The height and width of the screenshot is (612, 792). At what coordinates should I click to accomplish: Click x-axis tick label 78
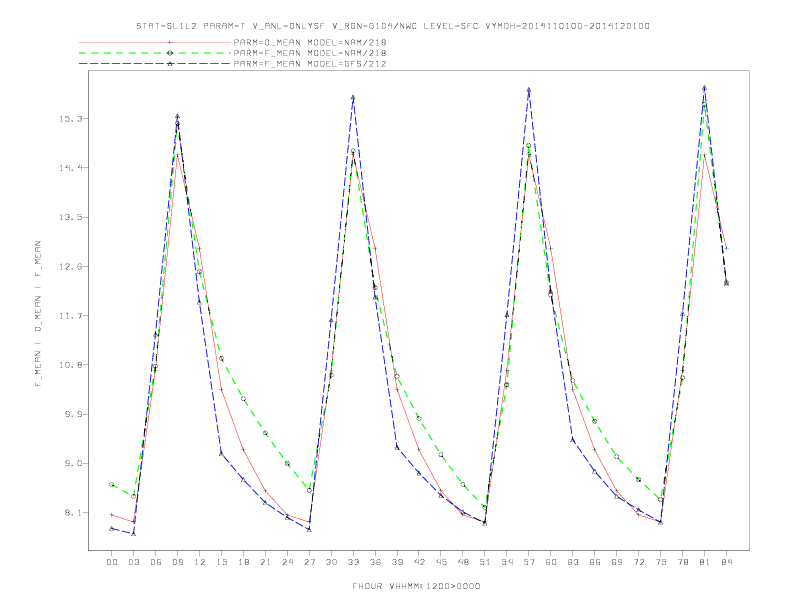(x=683, y=562)
